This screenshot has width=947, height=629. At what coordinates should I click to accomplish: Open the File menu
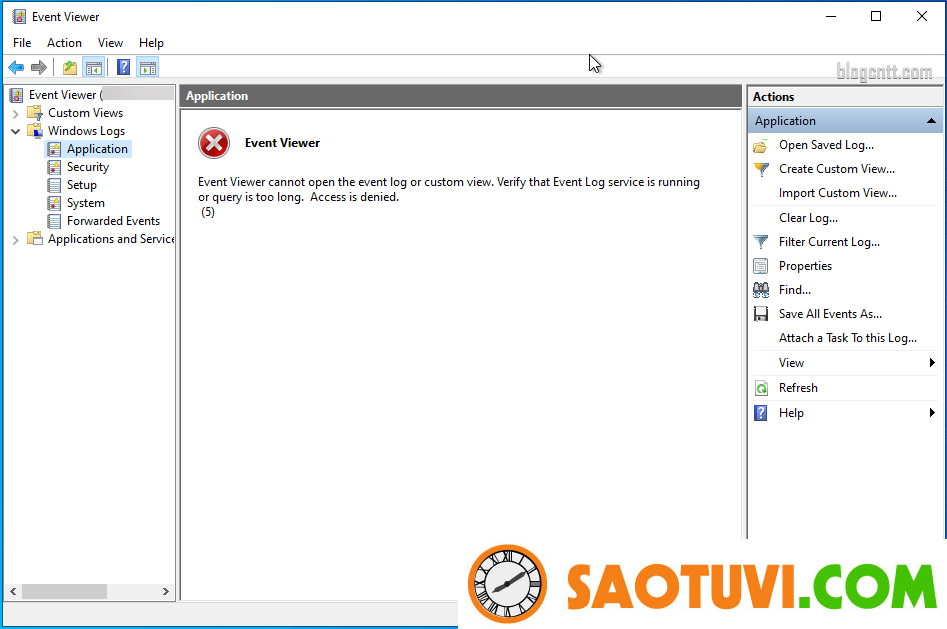coord(22,43)
